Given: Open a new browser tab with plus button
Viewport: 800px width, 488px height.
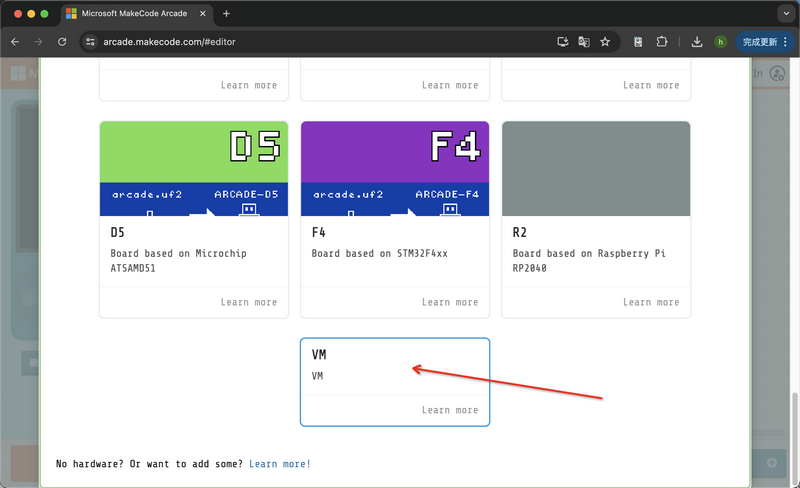Looking at the screenshot, I should point(226,14).
